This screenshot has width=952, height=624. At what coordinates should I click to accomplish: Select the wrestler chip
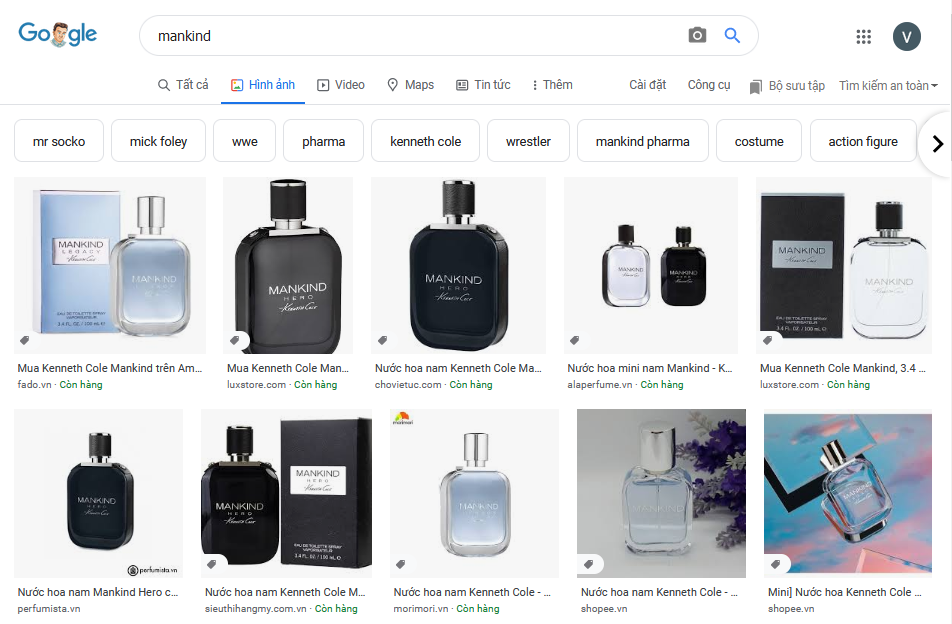click(528, 141)
